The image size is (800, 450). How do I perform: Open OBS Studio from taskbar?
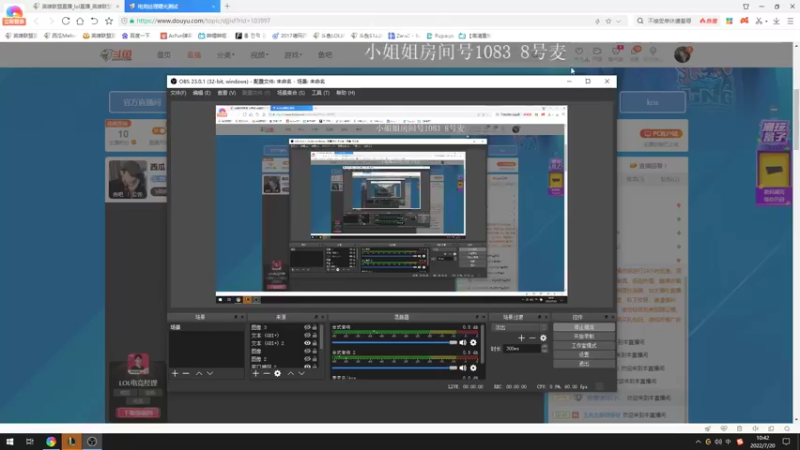coord(92,441)
